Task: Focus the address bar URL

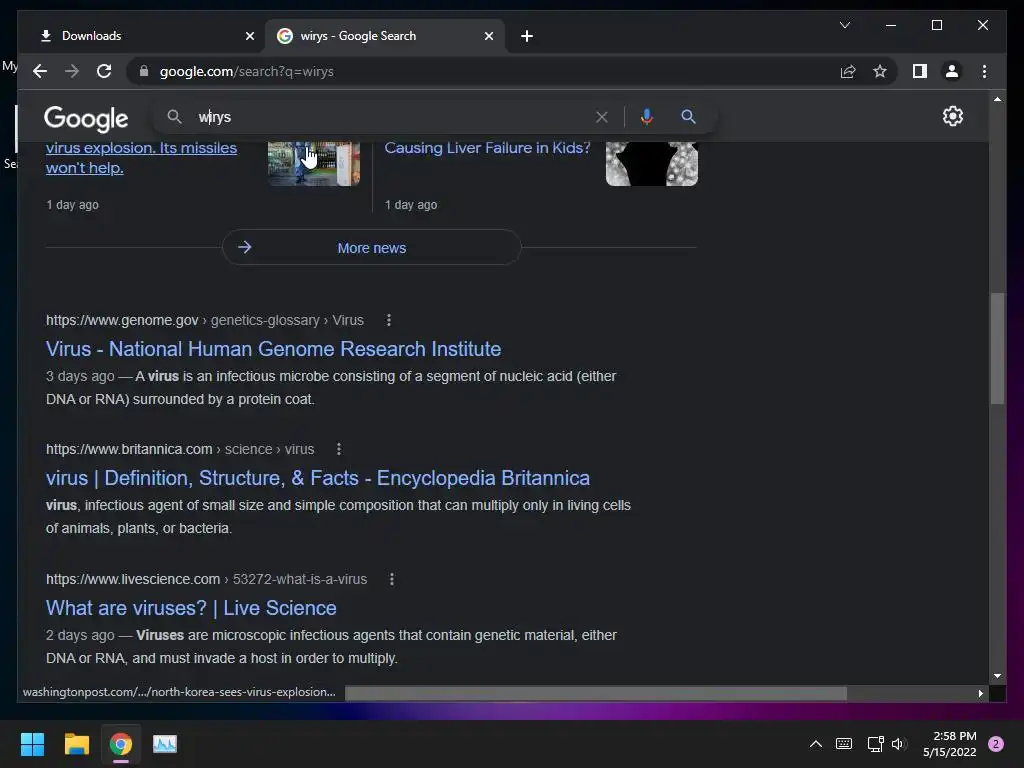Action: (x=247, y=71)
